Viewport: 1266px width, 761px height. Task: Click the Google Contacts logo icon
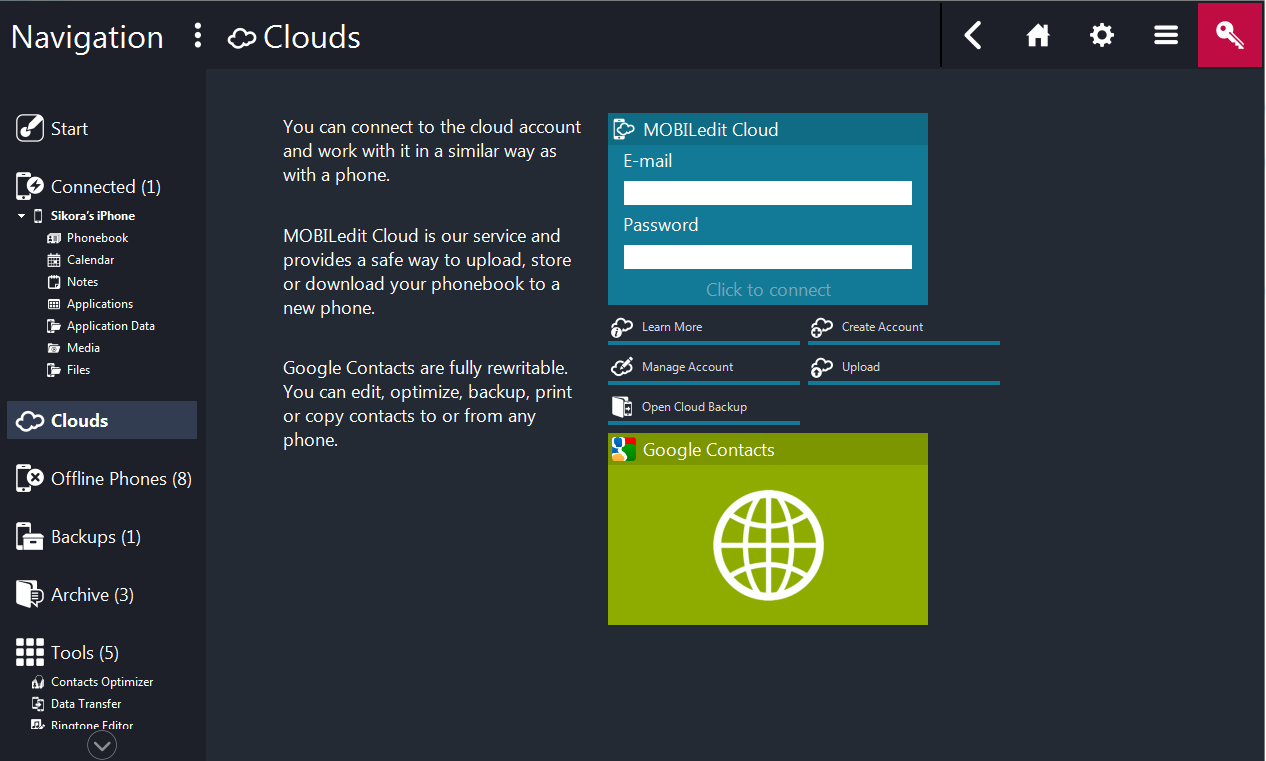(x=624, y=449)
